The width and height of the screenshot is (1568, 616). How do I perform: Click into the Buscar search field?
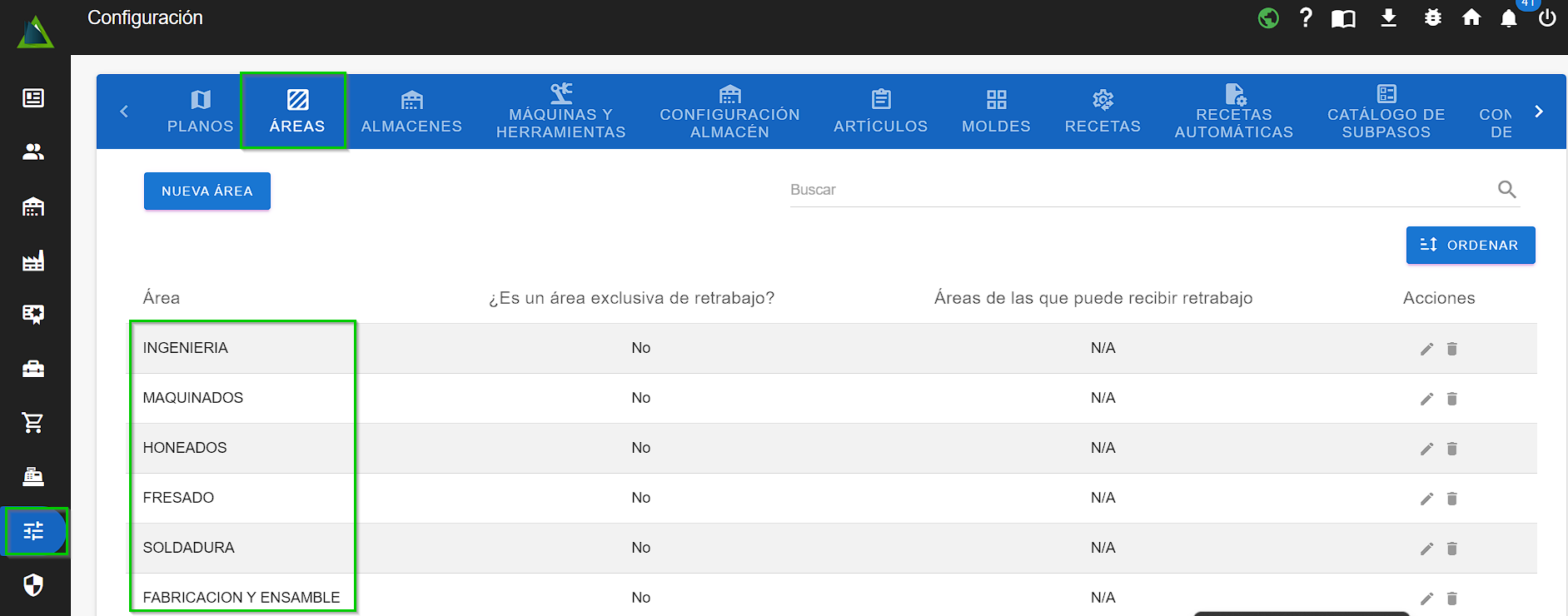point(1141,190)
